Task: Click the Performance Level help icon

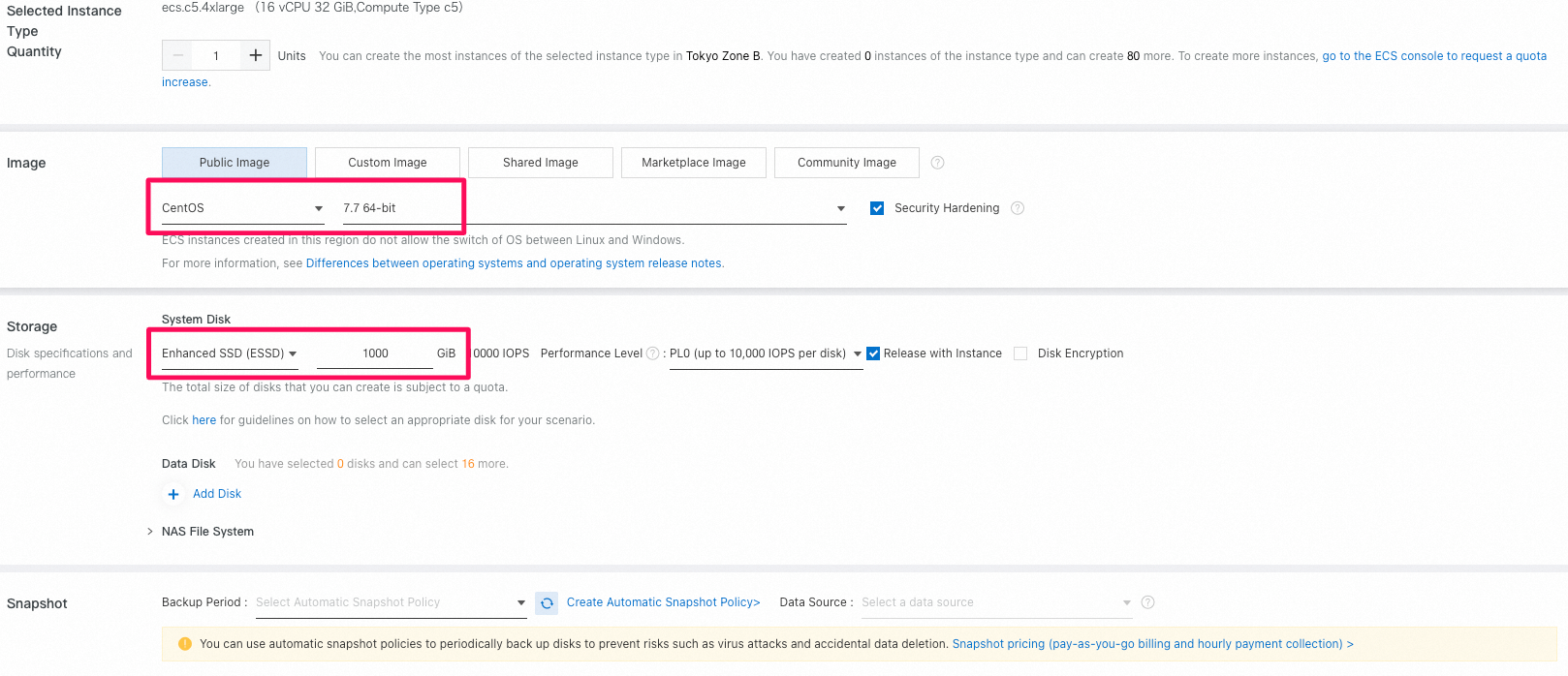Action: click(x=652, y=353)
